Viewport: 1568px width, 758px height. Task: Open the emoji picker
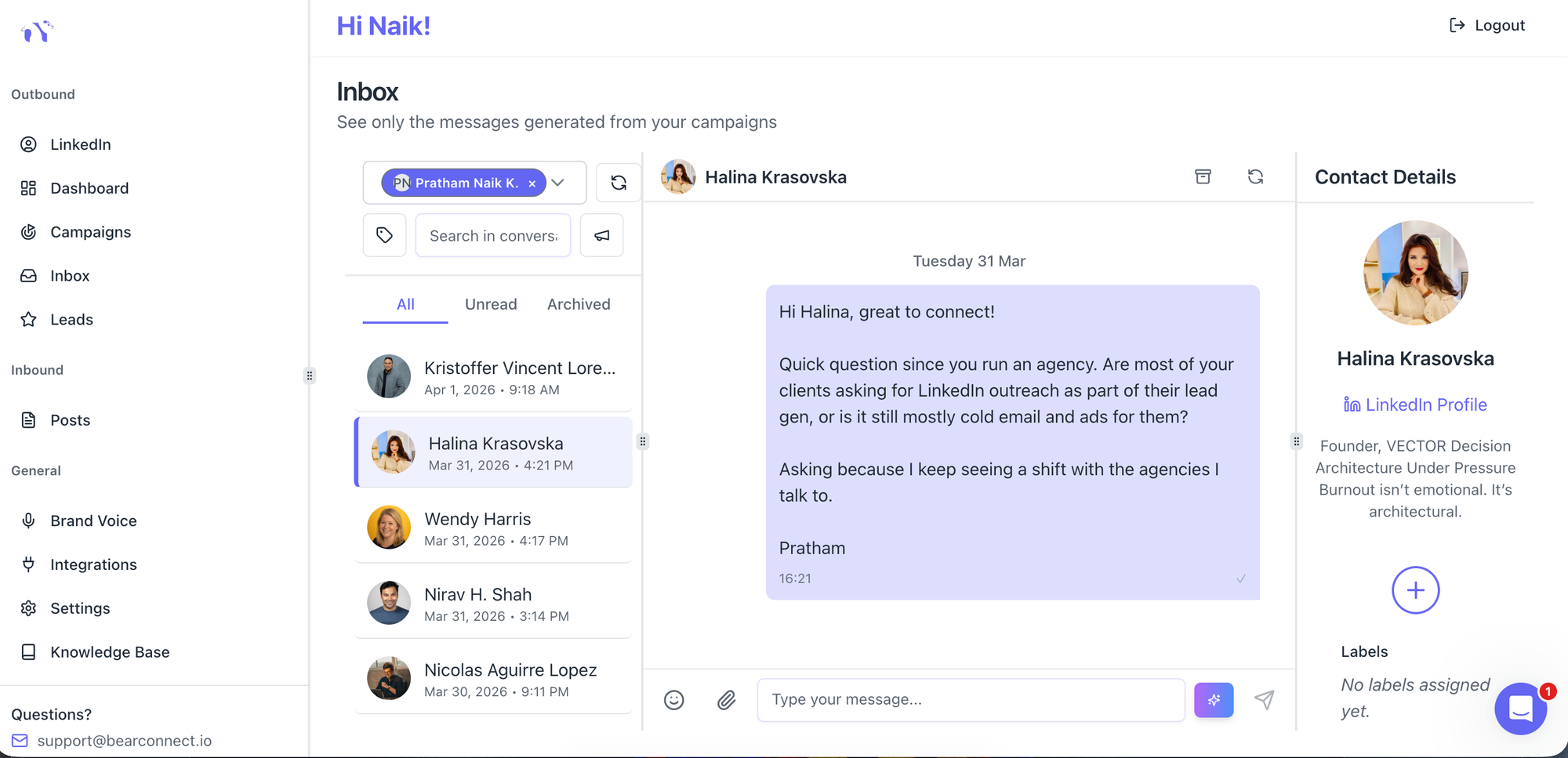[x=674, y=700]
